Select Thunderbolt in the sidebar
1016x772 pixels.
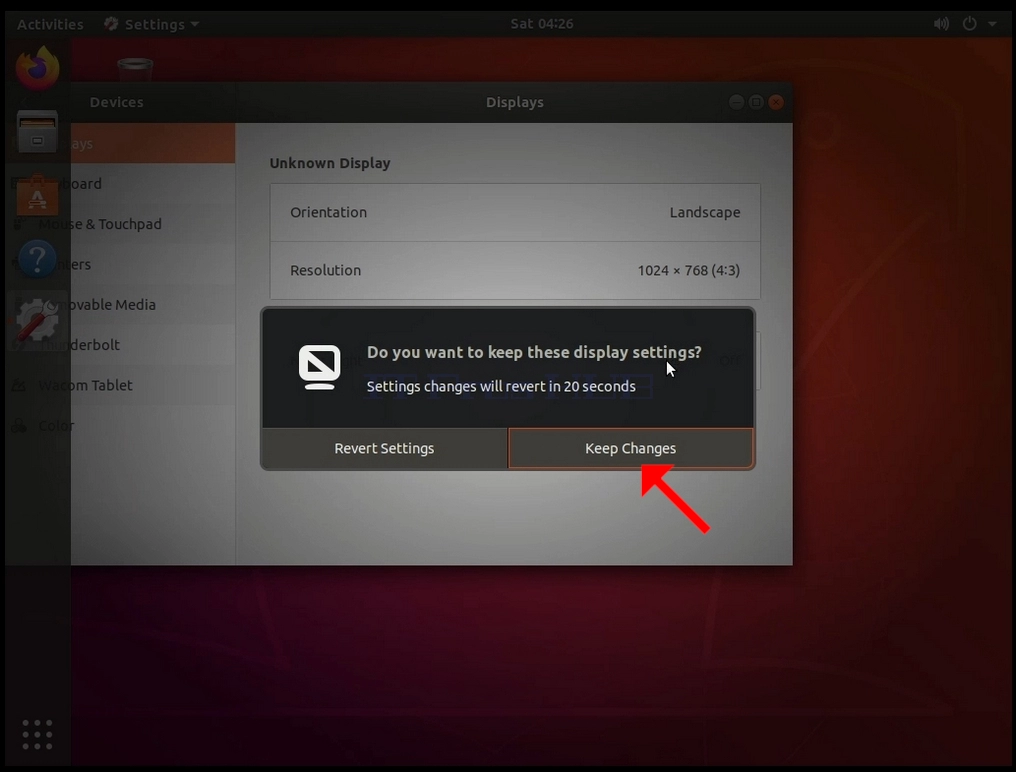point(121,345)
